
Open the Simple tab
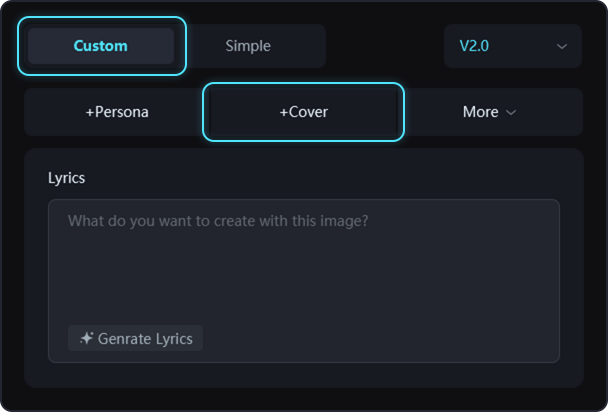(x=248, y=46)
